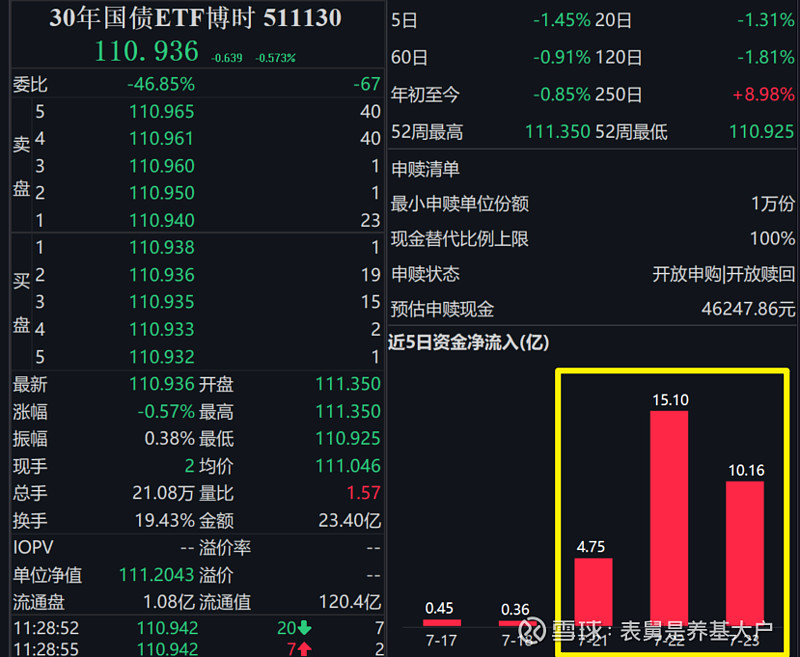This screenshot has height=657, width=800.
Task: Click the 量比 value 1.57
Action: point(367,492)
